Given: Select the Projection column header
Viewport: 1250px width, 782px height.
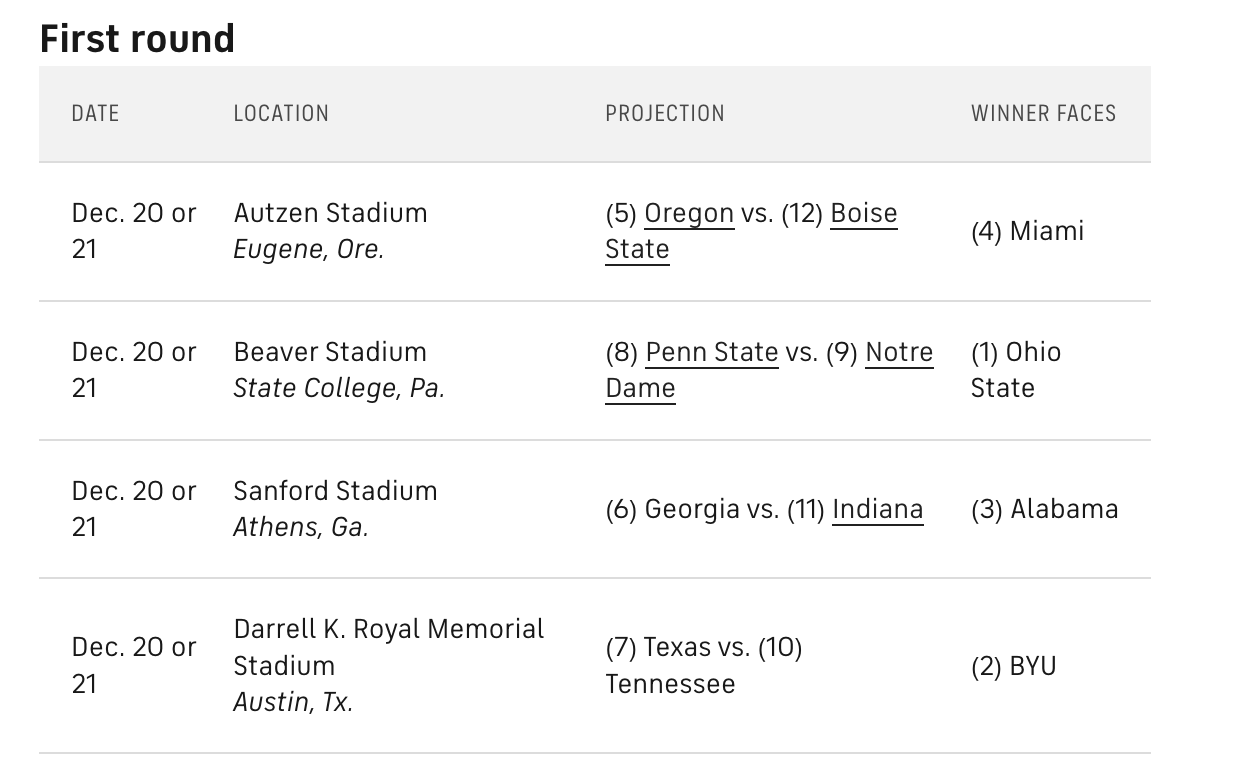Looking at the screenshot, I should [665, 114].
